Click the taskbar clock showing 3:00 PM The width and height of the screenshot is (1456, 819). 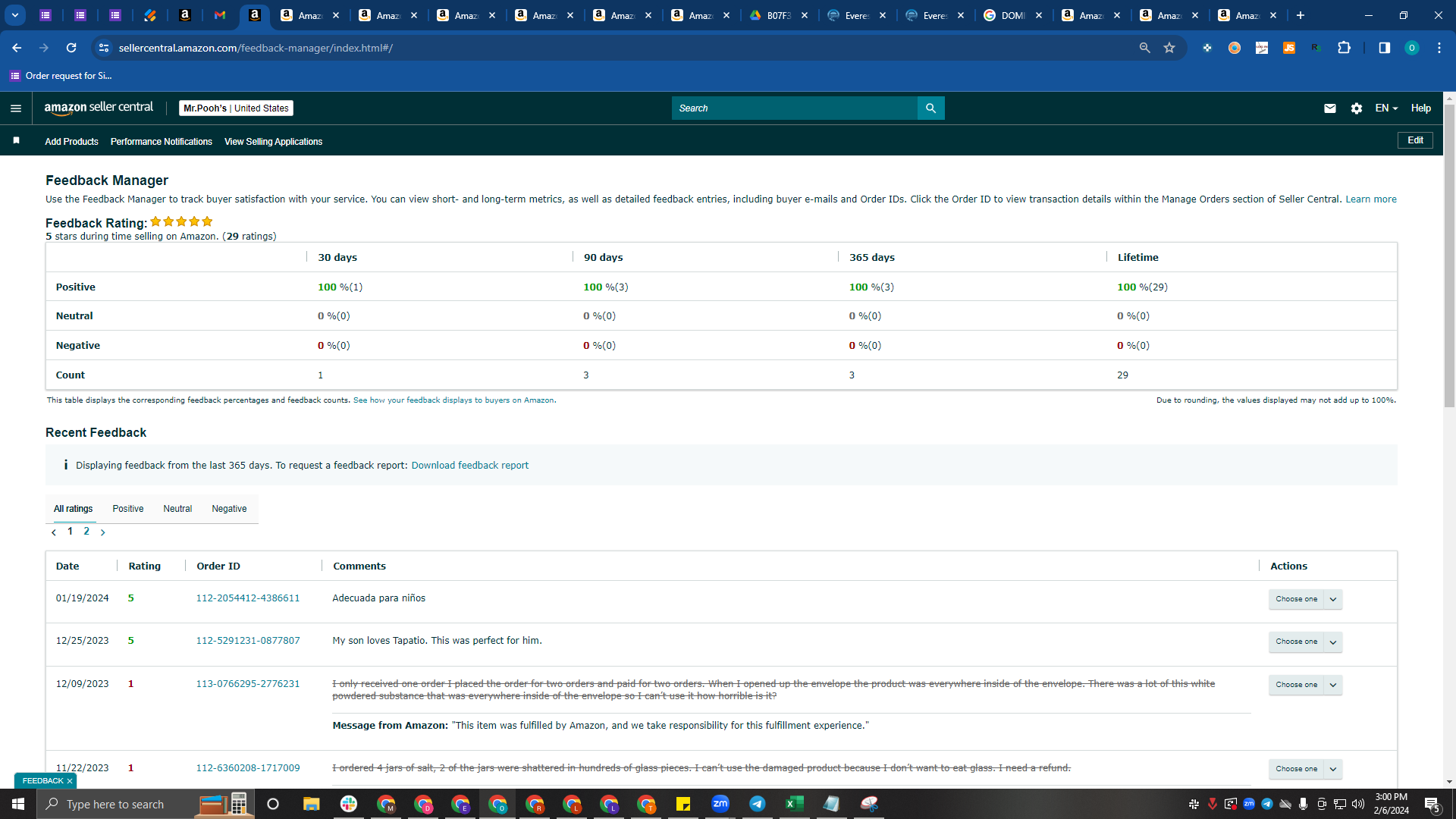(1391, 804)
